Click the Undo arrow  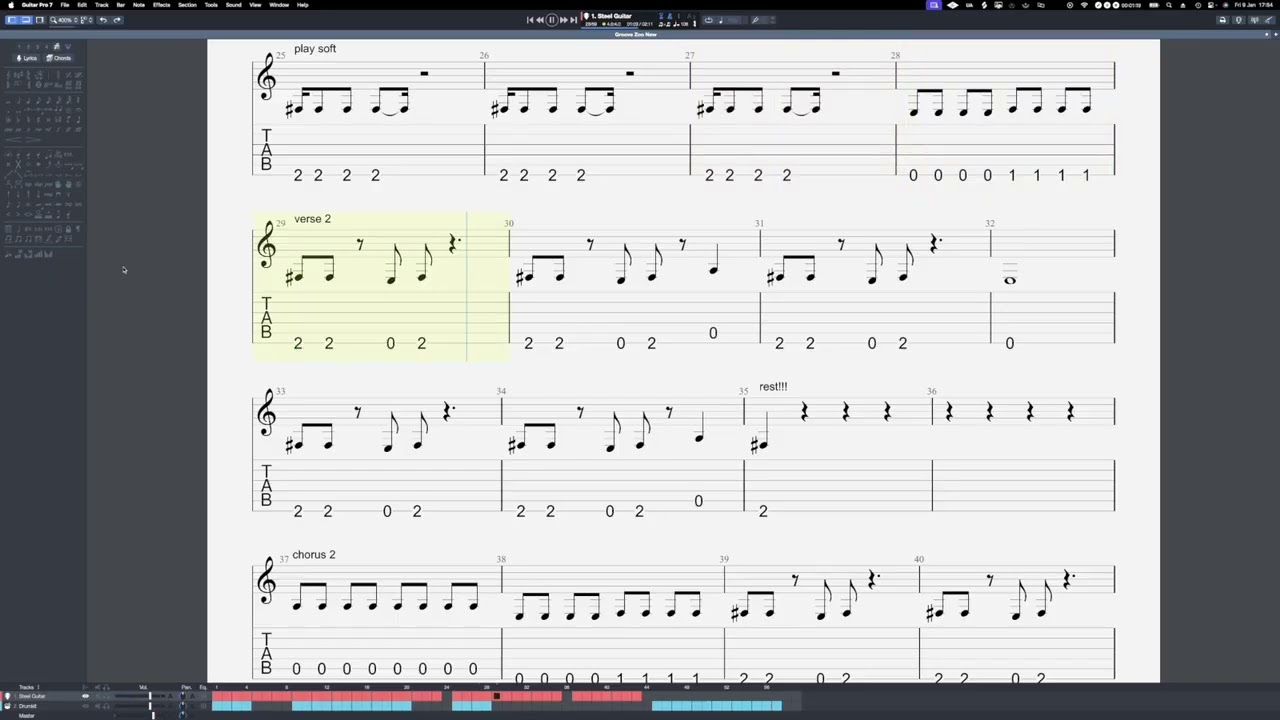click(103, 20)
